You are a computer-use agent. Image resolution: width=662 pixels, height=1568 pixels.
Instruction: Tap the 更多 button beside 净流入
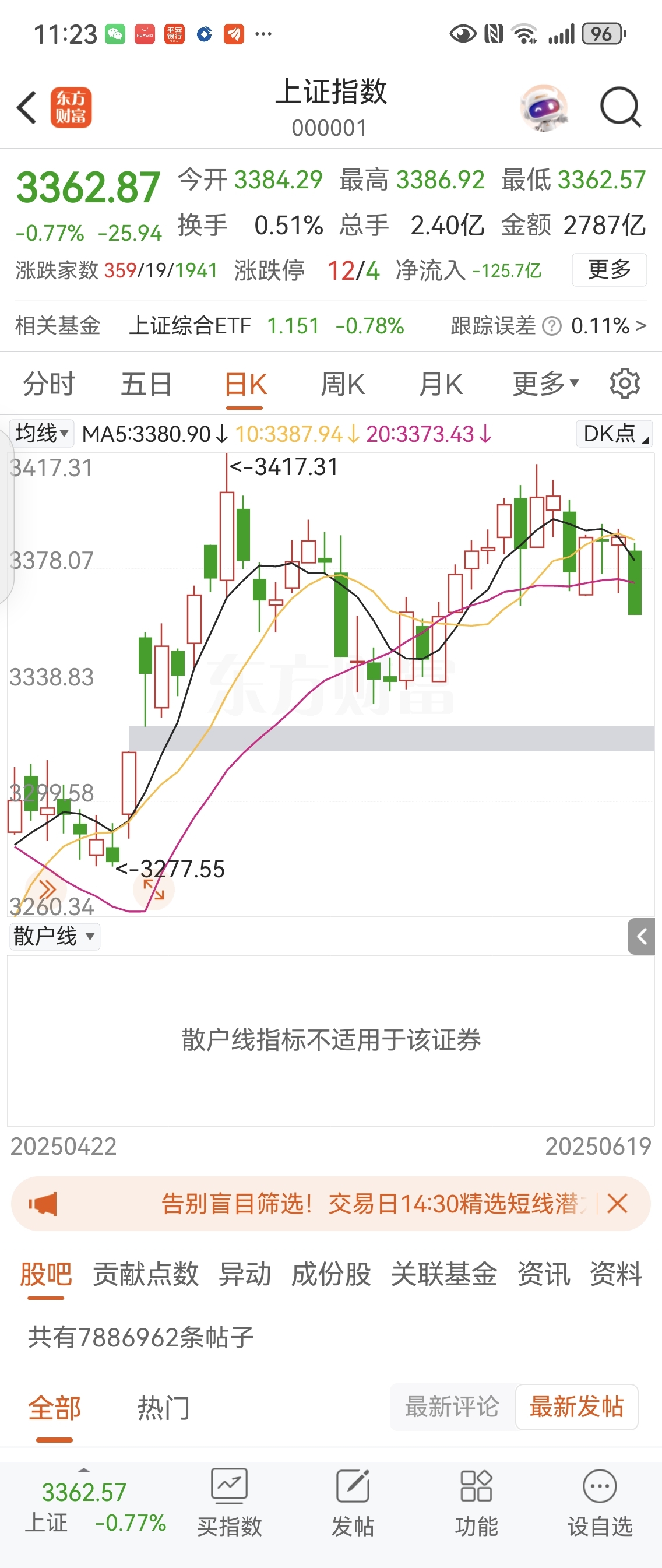click(609, 269)
